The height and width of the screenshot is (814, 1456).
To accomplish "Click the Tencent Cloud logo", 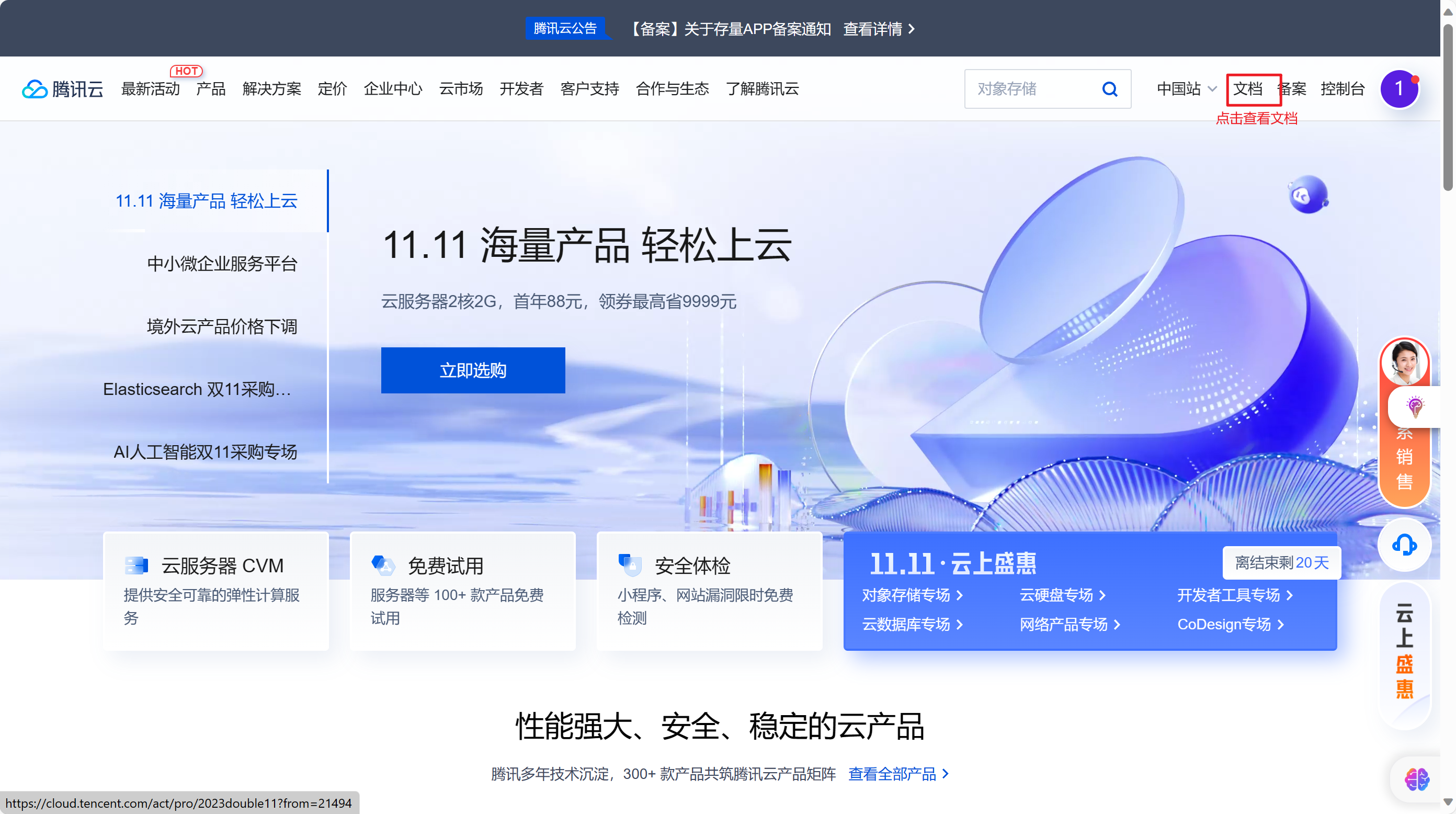I will point(62,89).
